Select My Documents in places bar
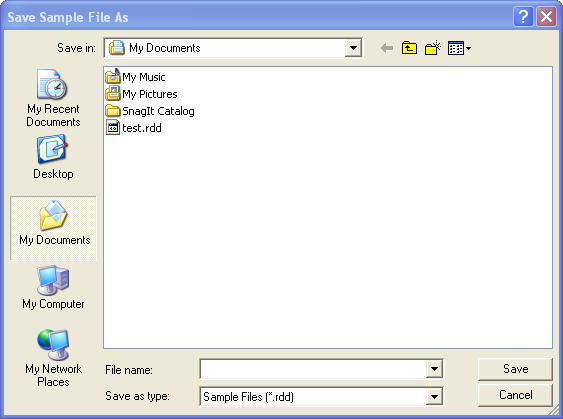Viewport: 563px width, 419px height. click(54, 228)
